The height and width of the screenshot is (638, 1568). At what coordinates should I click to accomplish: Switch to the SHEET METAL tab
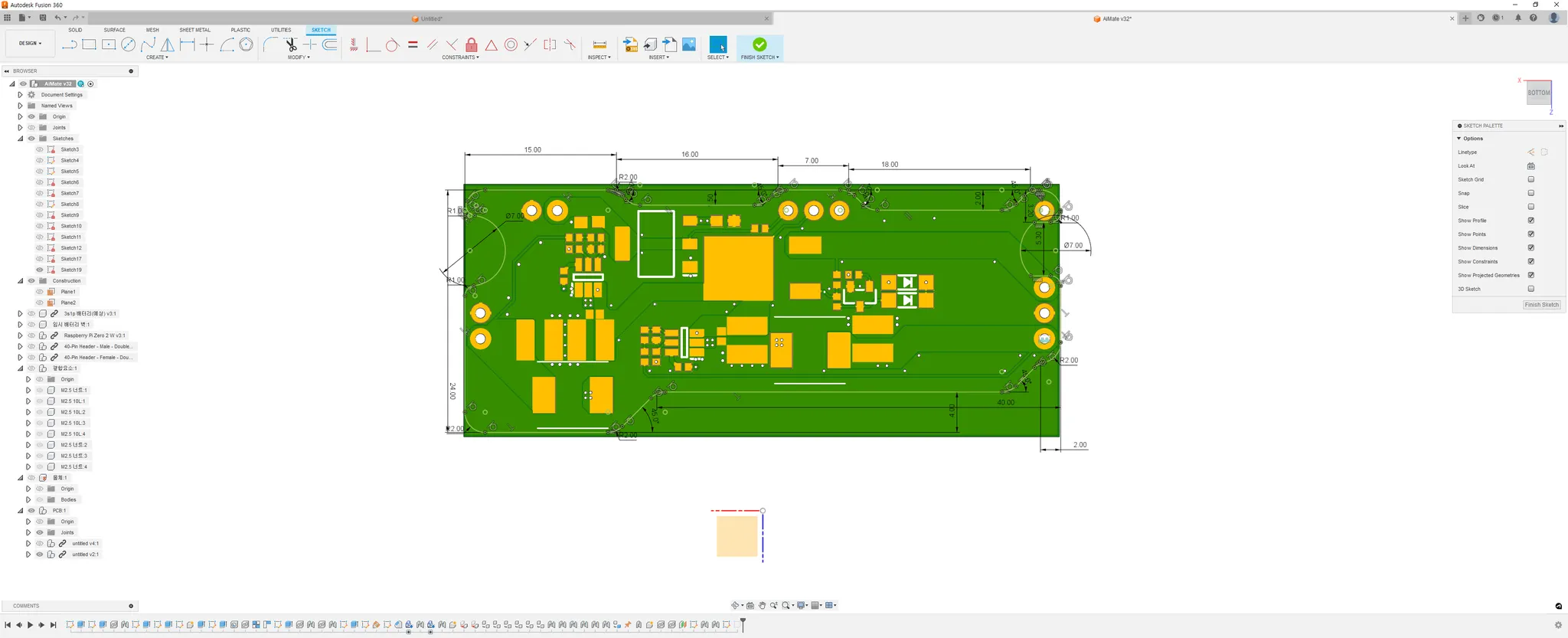[194, 30]
